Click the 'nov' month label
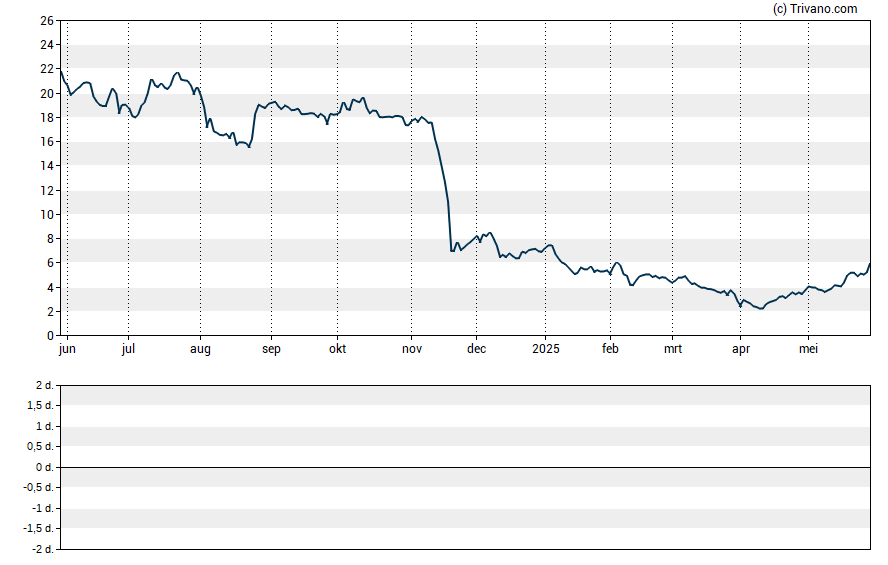Viewport: 888px width, 565px height. [412, 349]
